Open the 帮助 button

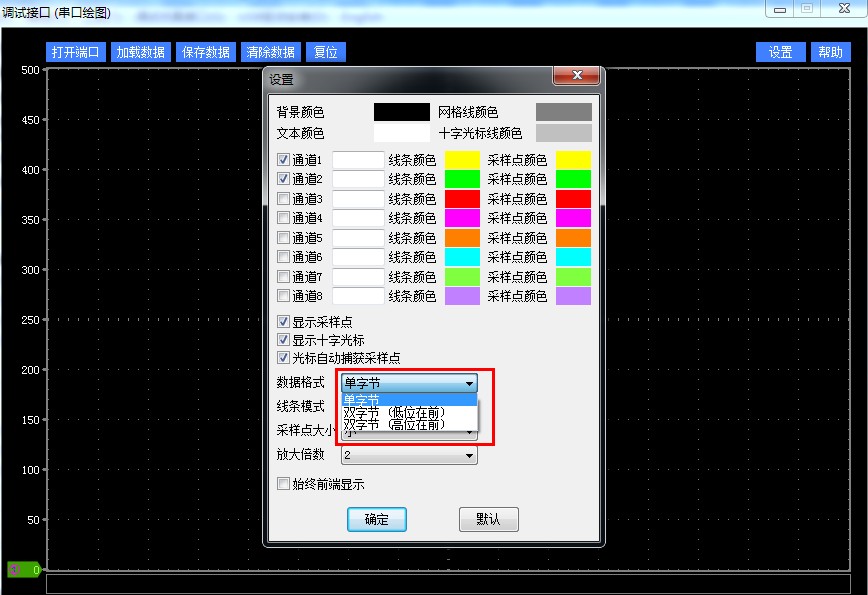coord(830,52)
